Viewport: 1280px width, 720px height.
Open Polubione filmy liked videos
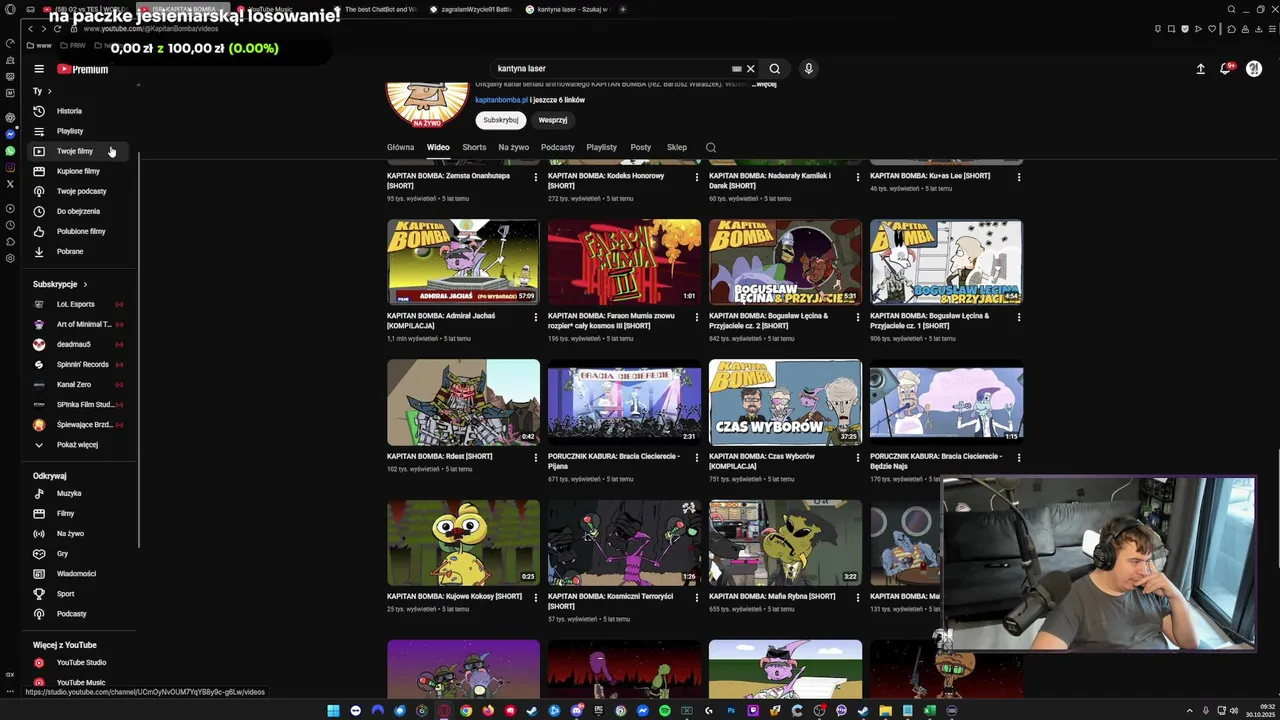[x=80, y=231]
